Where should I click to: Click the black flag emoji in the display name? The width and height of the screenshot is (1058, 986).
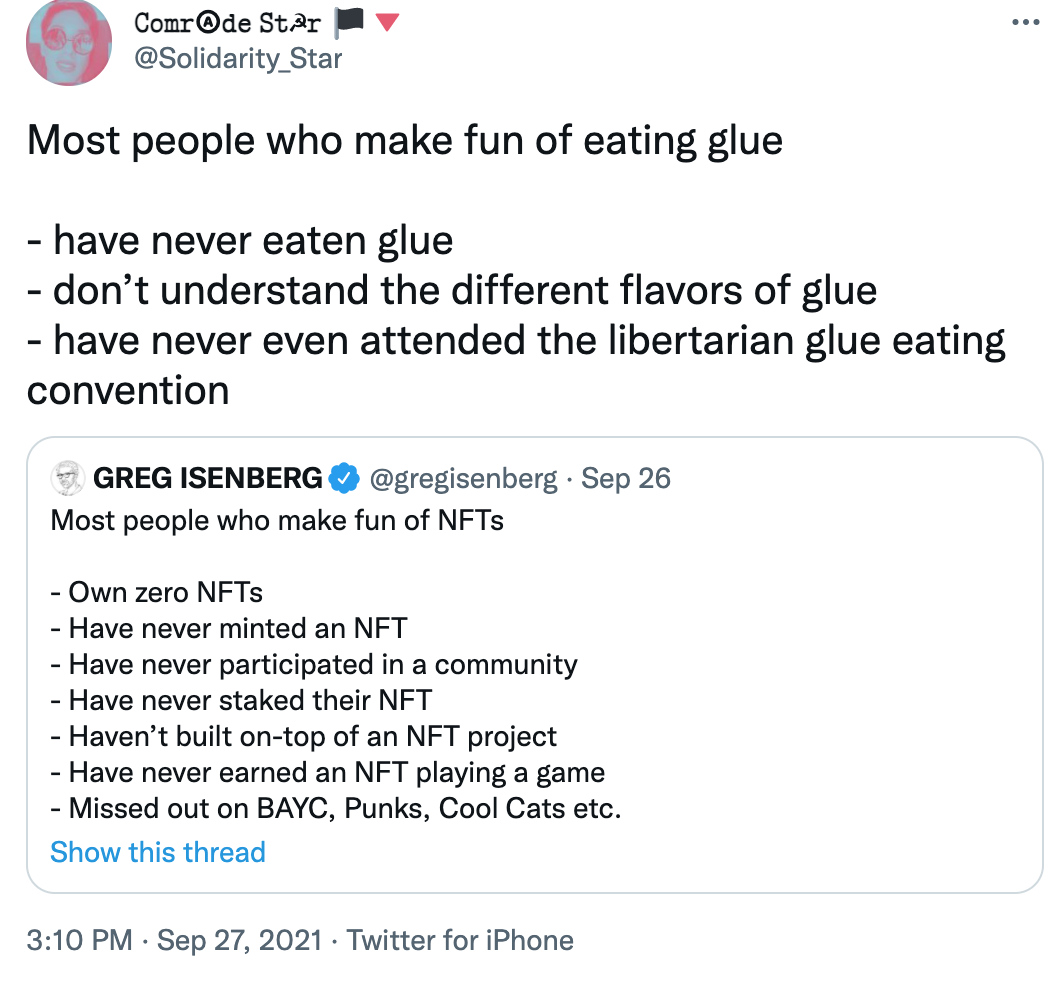click(x=351, y=22)
